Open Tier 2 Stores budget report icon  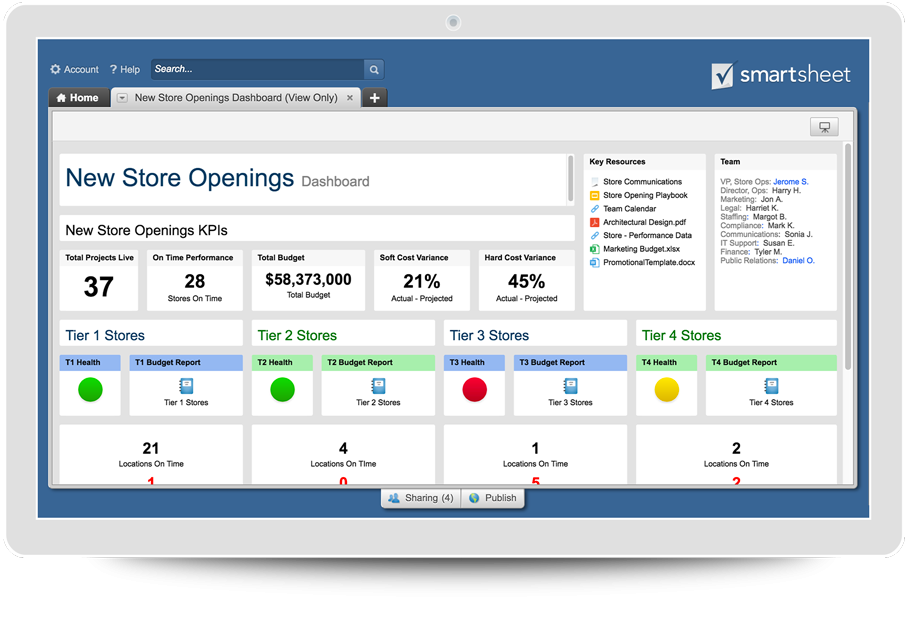(x=378, y=386)
